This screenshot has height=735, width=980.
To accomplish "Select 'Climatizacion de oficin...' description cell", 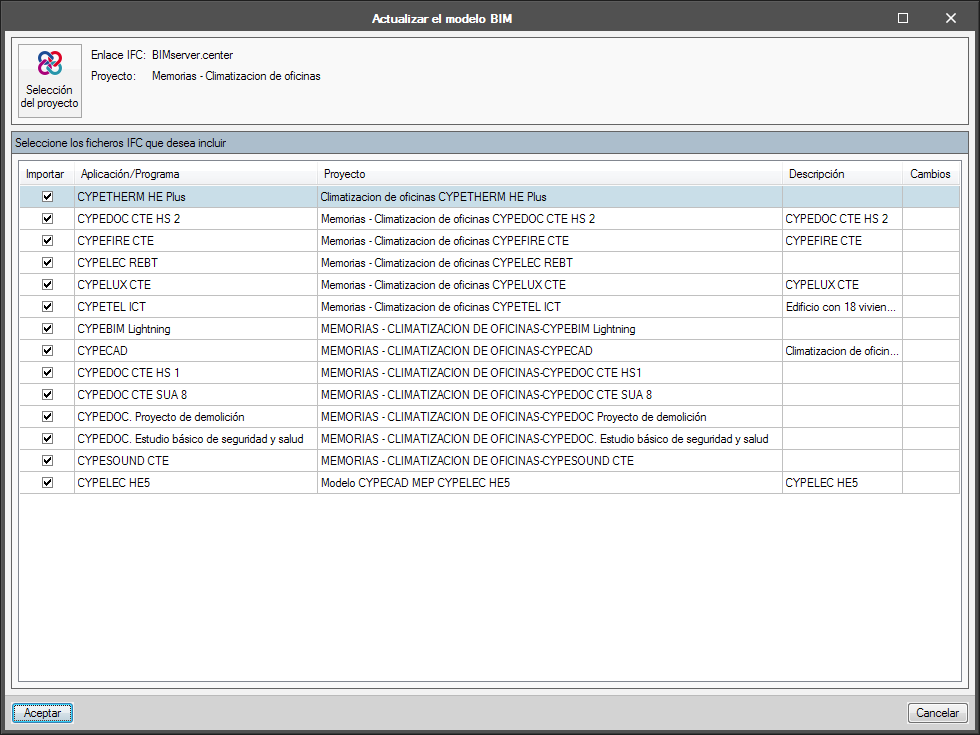I will coord(842,351).
